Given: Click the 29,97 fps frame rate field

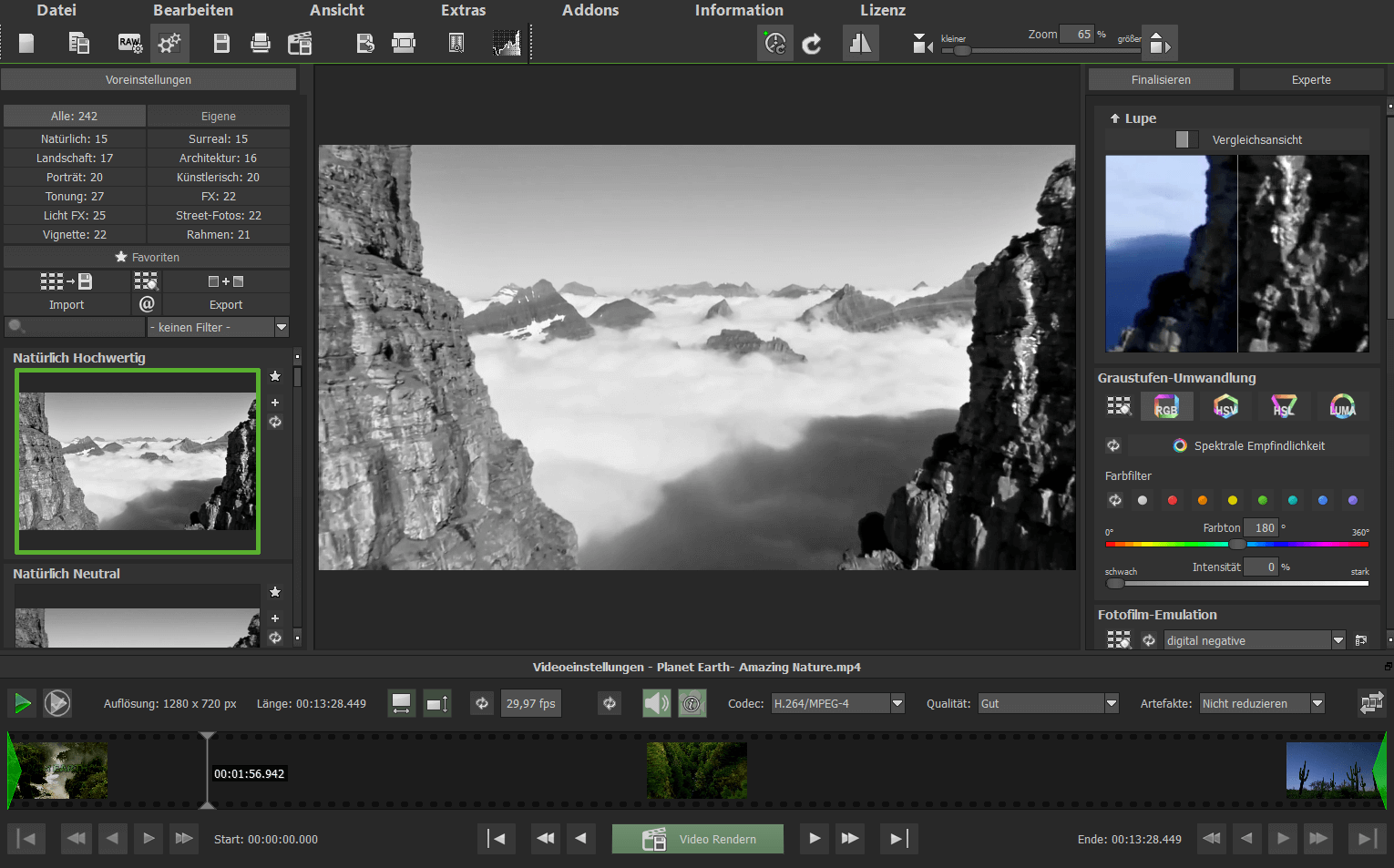Looking at the screenshot, I should (530, 703).
